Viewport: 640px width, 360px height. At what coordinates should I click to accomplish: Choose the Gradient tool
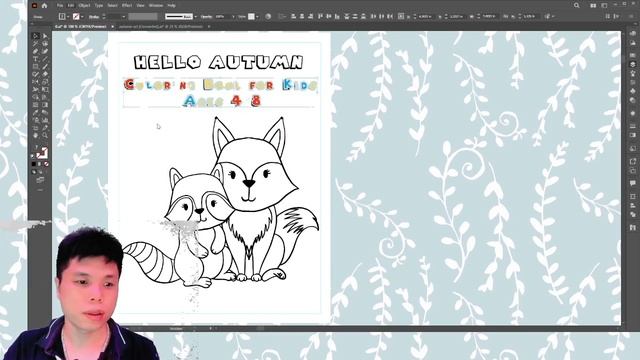[x=45, y=104]
